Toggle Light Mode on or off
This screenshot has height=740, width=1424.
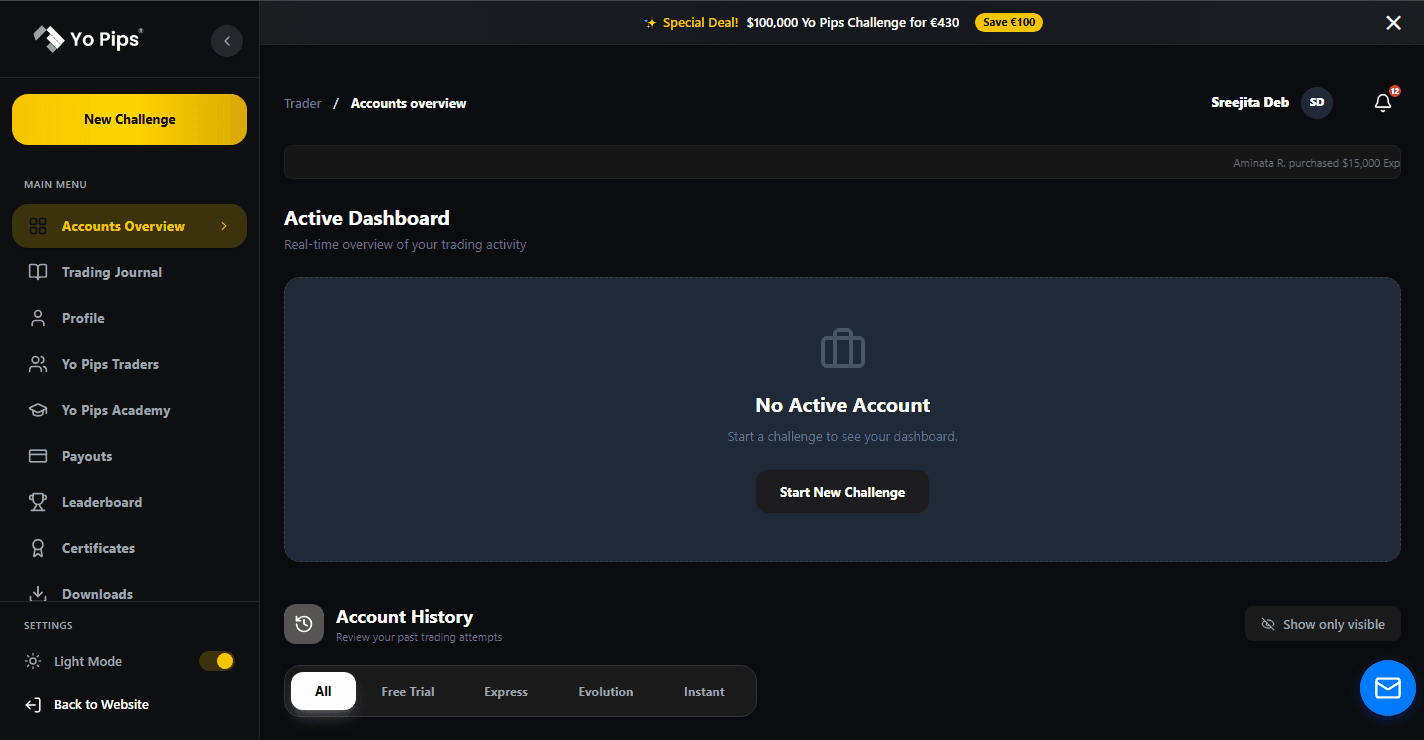tap(216, 661)
